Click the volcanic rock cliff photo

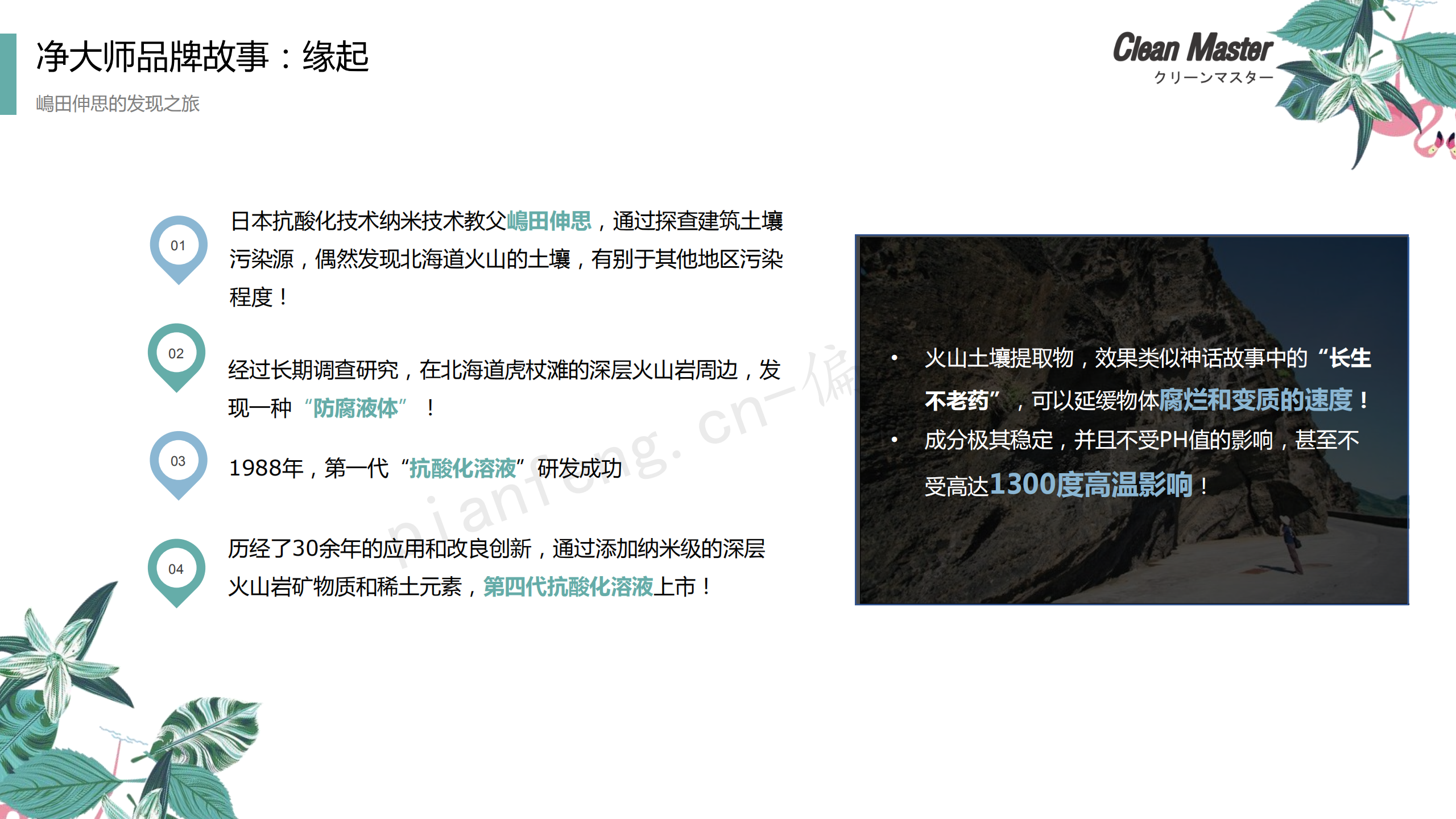1132,420
